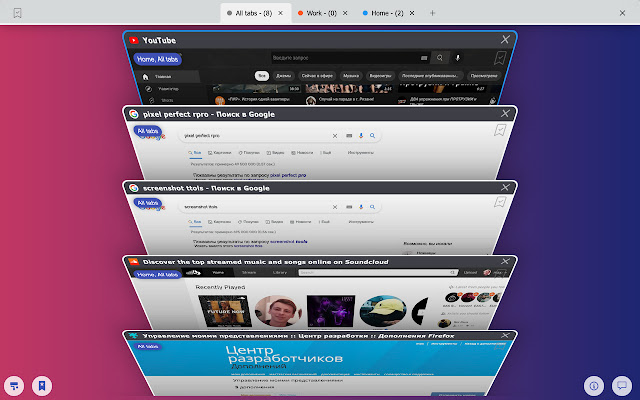Open the YouTube page preview thumbnail
Image resolution: width=640 pixels, height=400 pixels.
[x=321, y=78]
